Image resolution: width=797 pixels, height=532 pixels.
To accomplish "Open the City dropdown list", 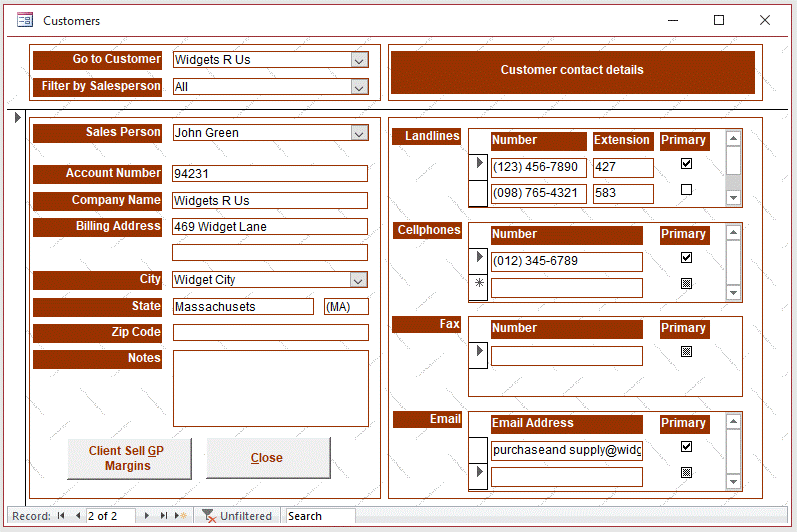I will click(358, 280).
